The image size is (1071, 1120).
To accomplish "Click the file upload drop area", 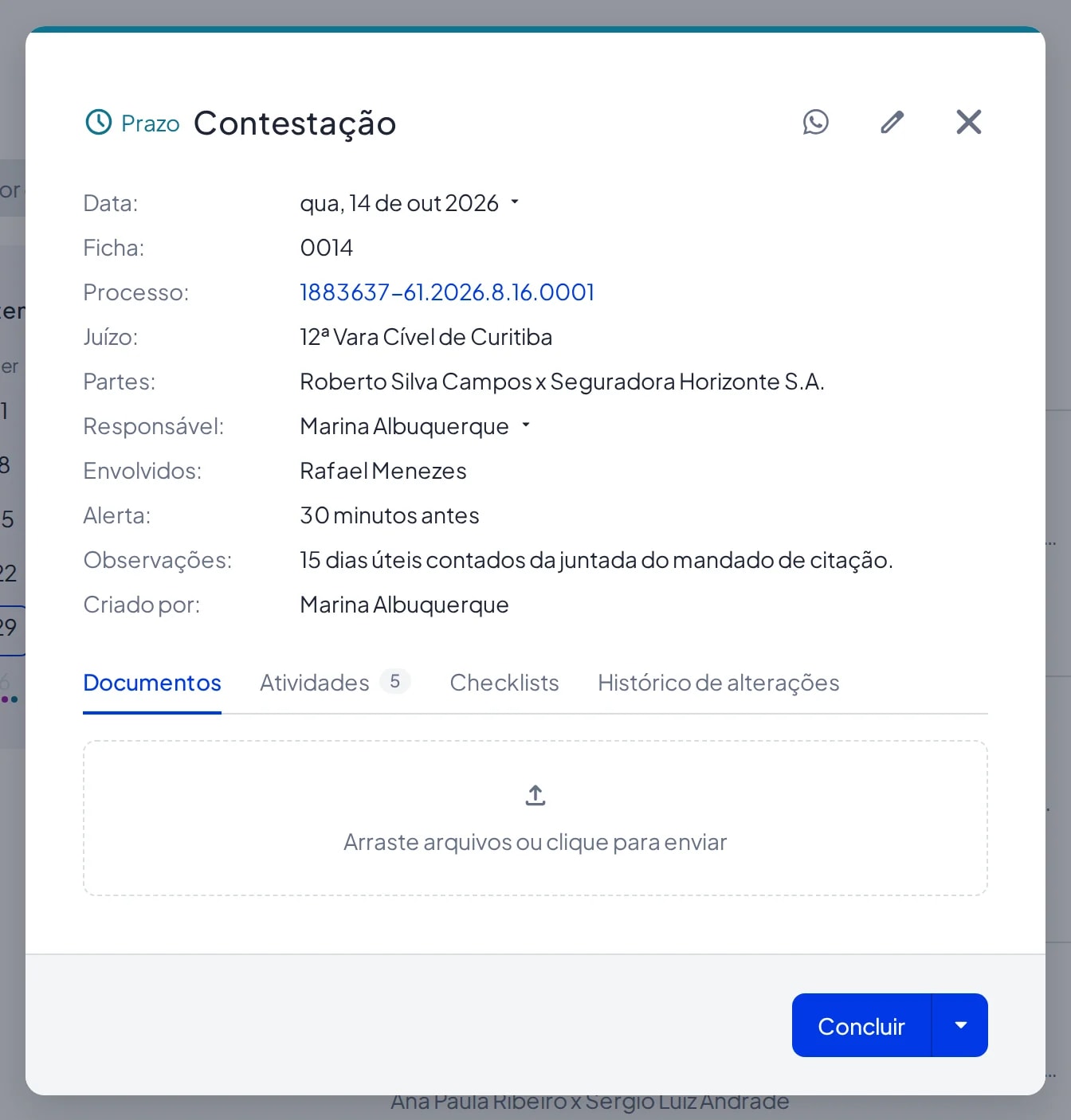I will click(535, 818).
